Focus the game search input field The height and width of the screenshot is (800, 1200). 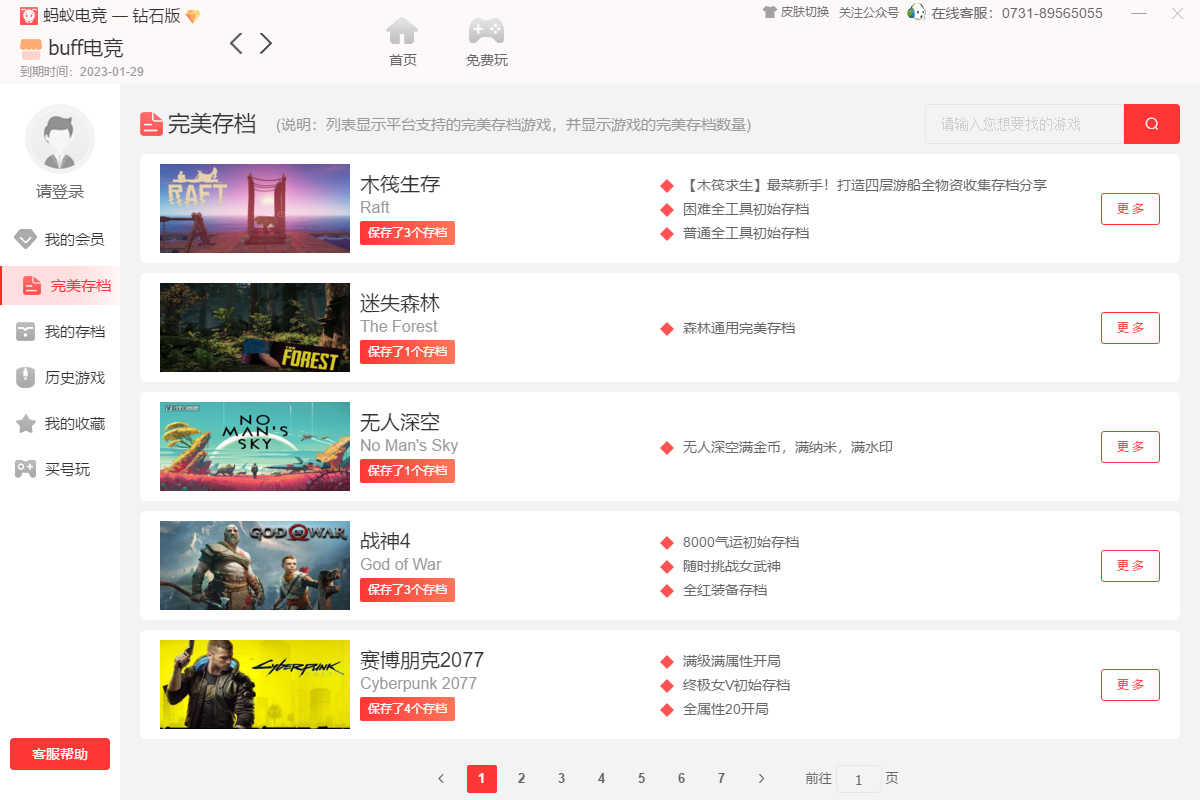(1024, 124)
